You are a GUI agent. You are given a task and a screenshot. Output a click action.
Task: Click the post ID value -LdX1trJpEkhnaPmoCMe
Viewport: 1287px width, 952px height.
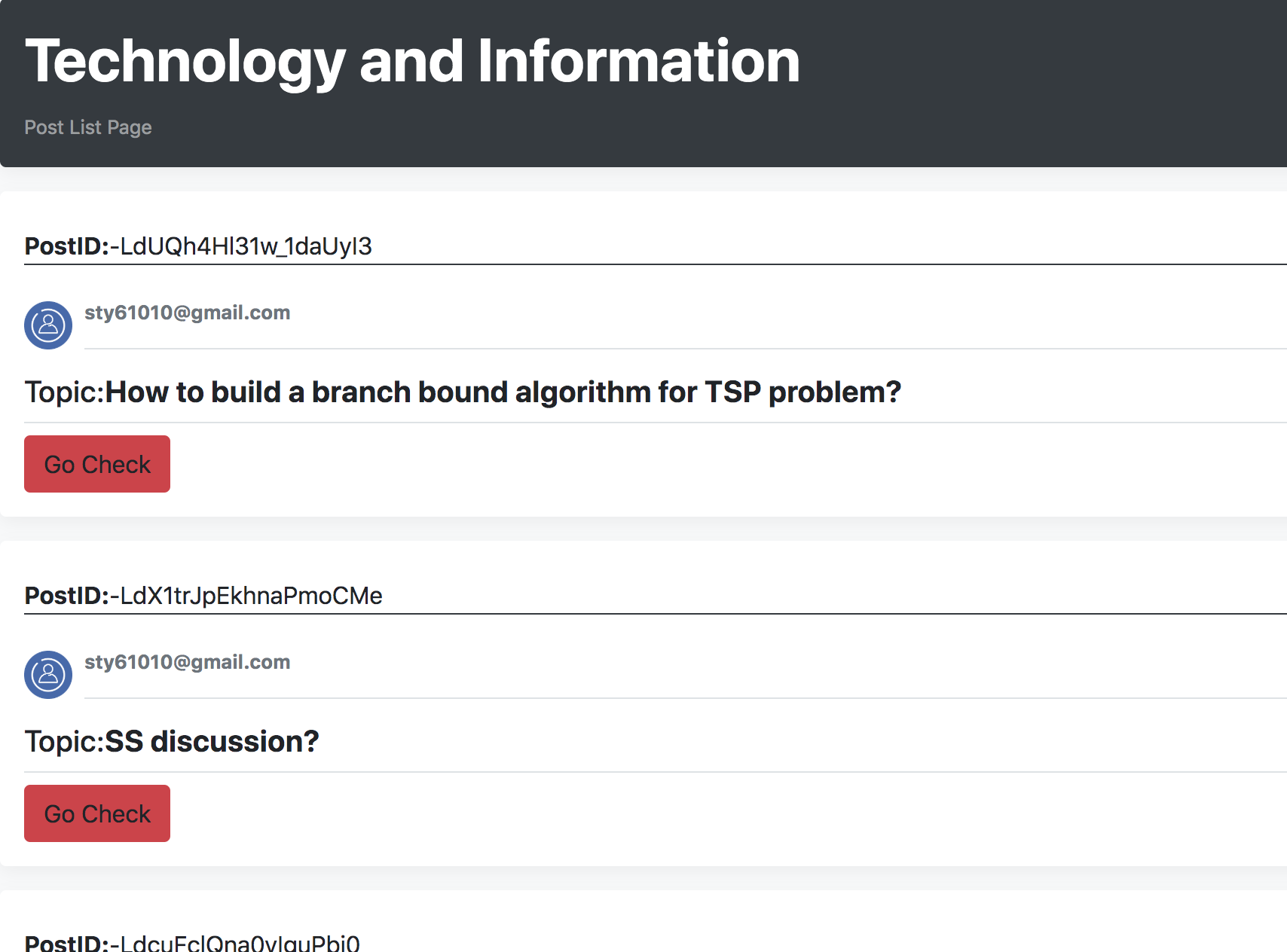[x=246, y=596]
